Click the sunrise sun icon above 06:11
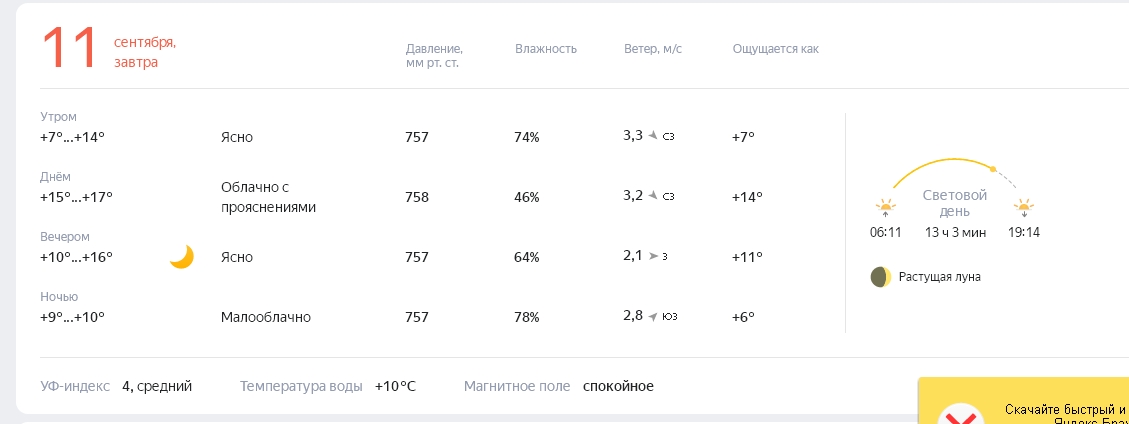Image resolution: width=1129 pixels, height=424 pixels. (885, 208)
